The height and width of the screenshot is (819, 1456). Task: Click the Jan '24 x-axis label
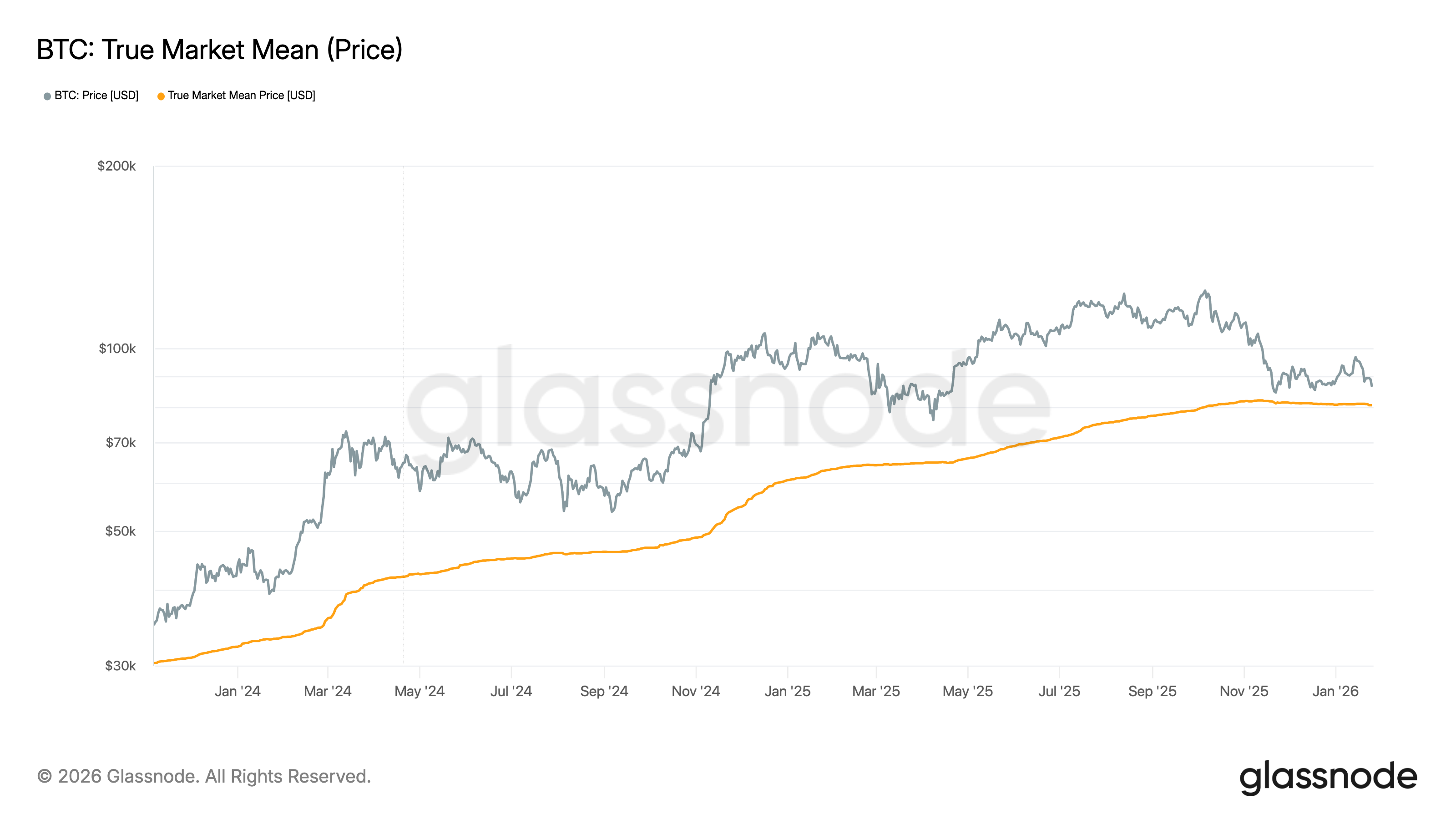point(238,691)
